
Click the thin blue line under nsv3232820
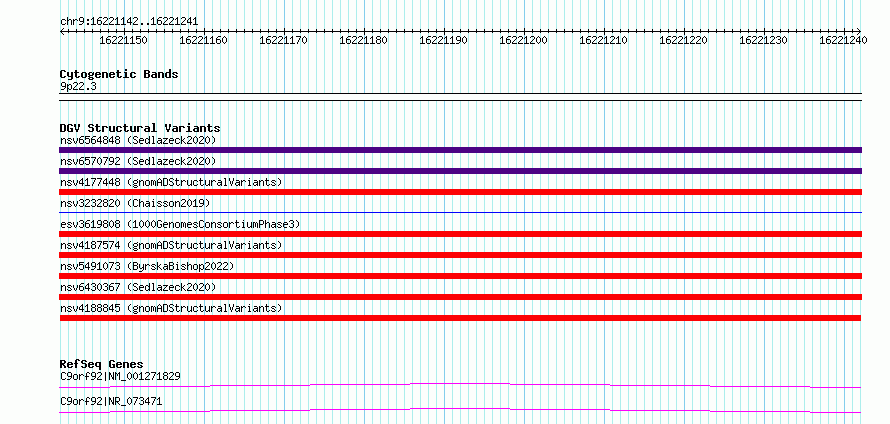pos(460,212)
